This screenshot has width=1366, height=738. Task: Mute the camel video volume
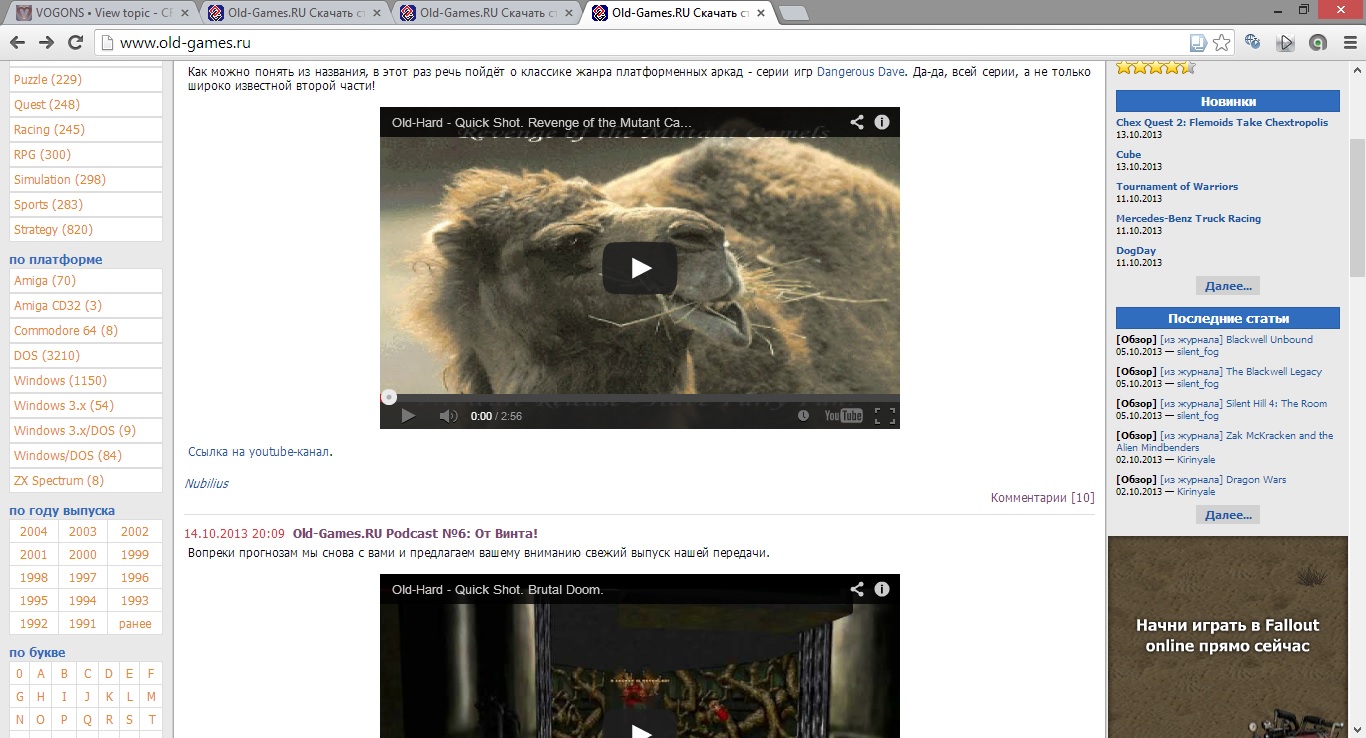pyautogui.click(x=449, y=416)
